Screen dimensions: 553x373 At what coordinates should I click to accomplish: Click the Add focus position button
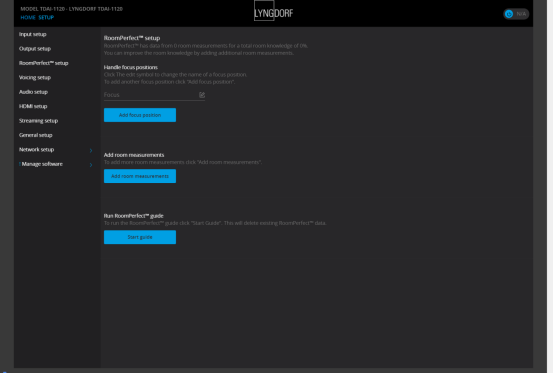140,115
